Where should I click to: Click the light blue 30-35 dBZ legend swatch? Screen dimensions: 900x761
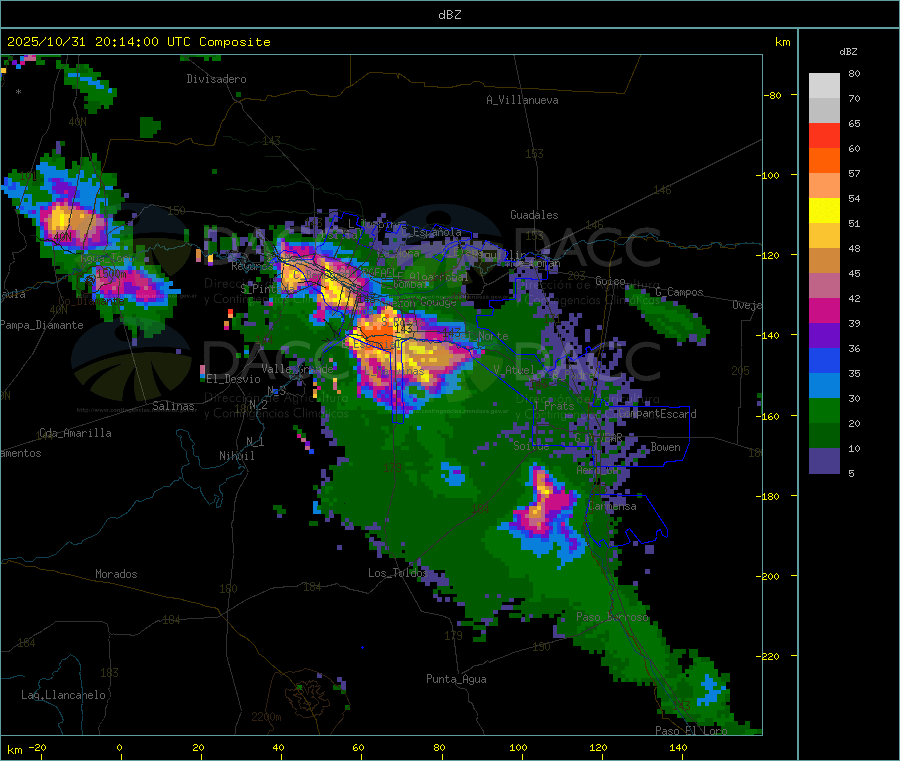[x=824, y=386]
